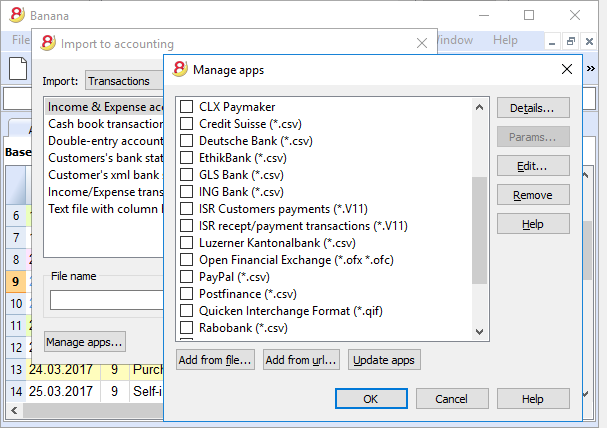Tick the Deutsche Bank (*.csv) checkbox
This screenshot has width=607, height=428.
[x=187, y=140]
